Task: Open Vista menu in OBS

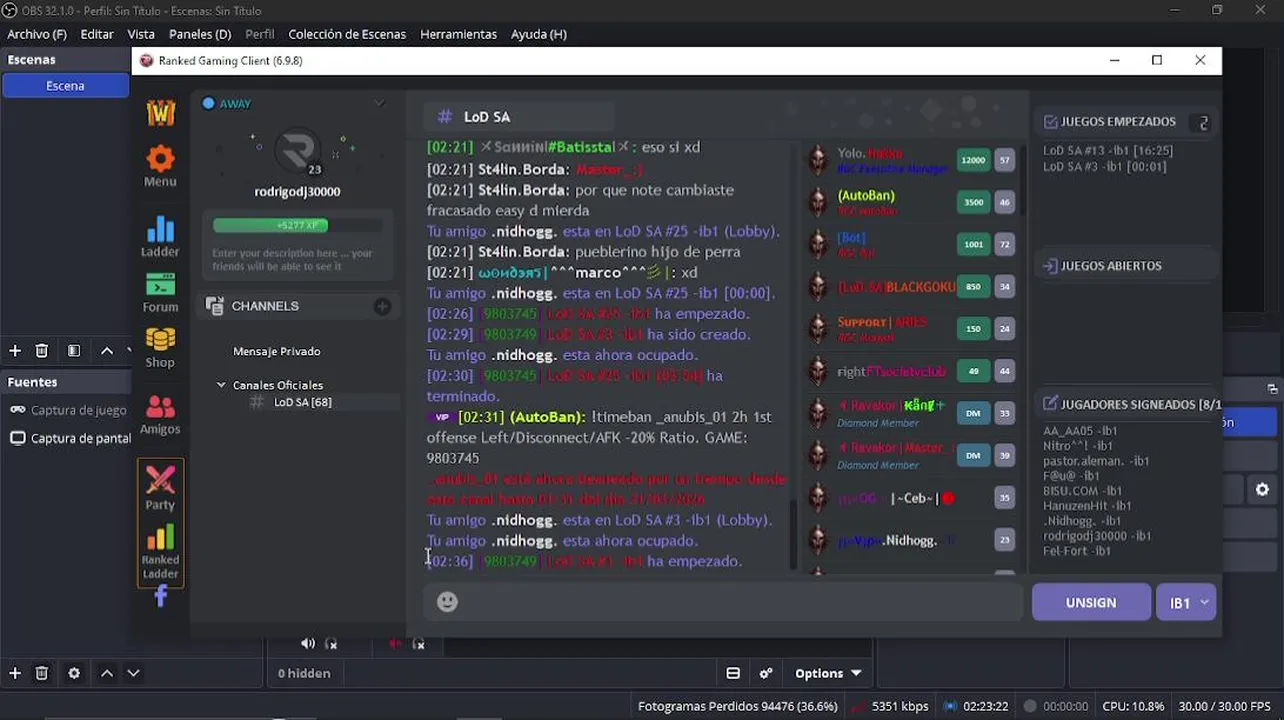Action: point(141,34)
